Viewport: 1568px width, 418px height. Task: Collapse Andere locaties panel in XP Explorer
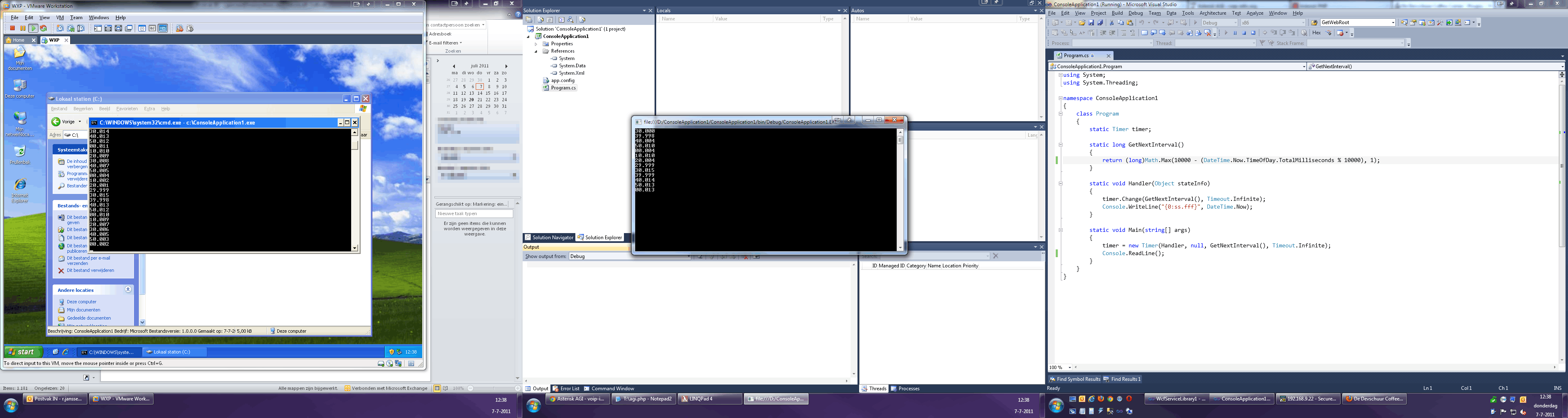coord(128,289)
